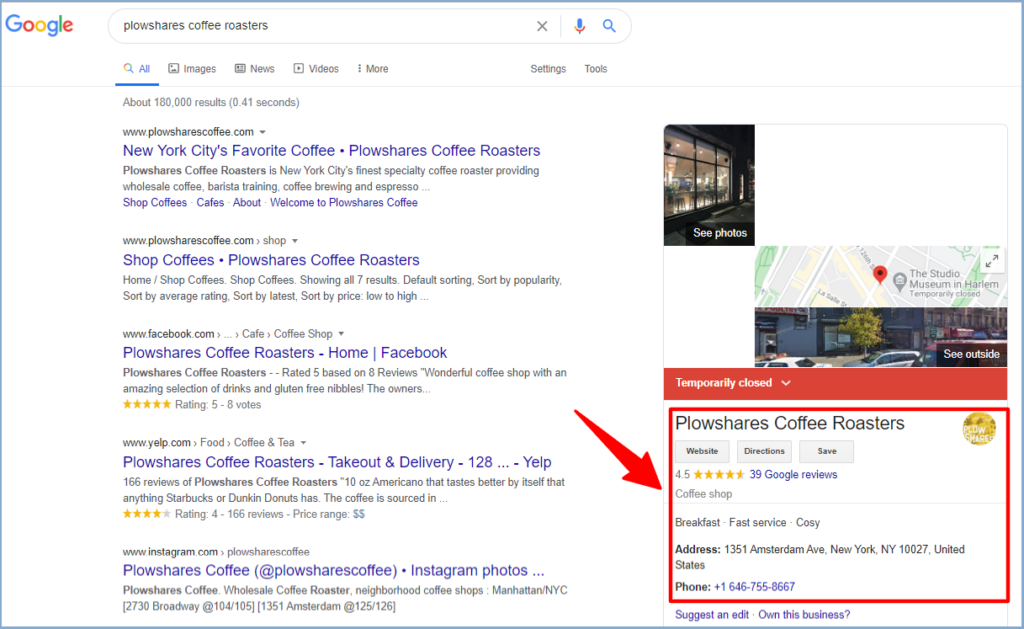Click the star rating in the knowledge panel
Image resolution: width=1024 pixels, height=629 pixels.
tap(718, 475)
